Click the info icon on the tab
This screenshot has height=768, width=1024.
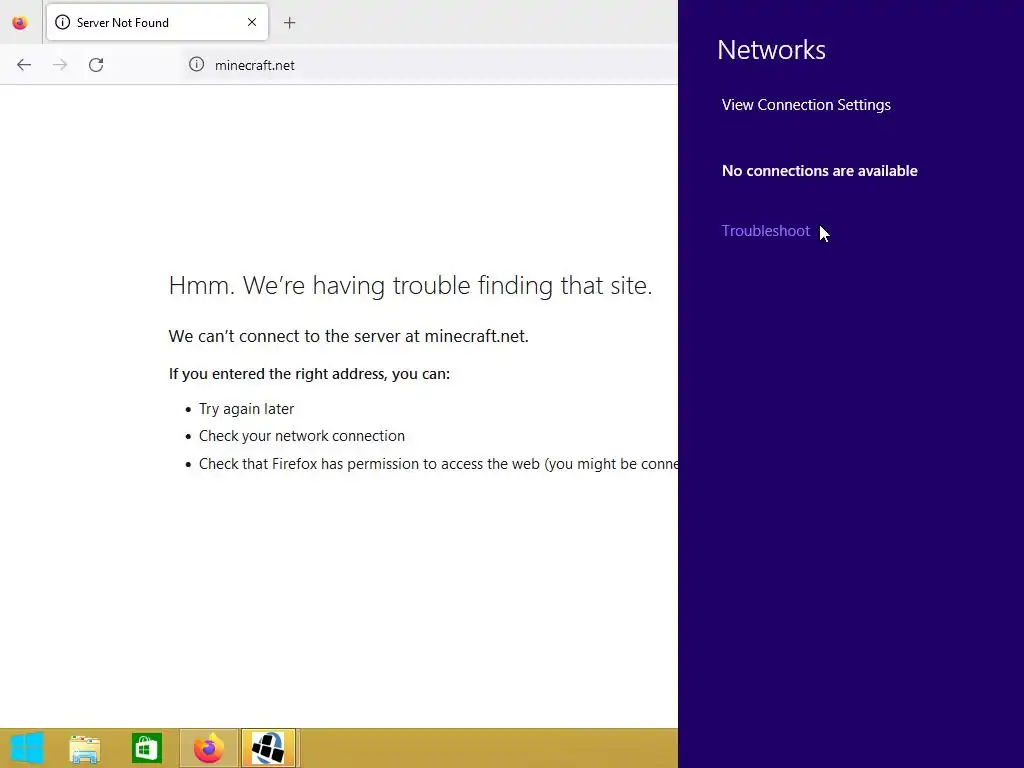(x=62, y=22)
